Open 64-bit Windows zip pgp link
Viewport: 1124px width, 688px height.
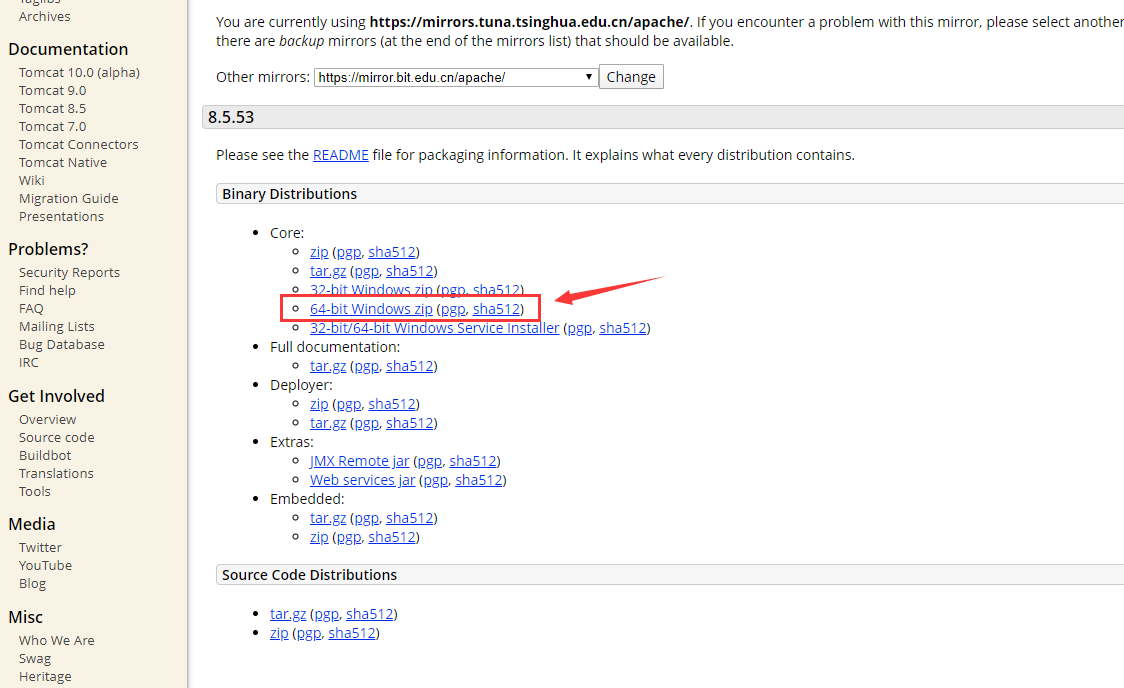pos(453,309)
